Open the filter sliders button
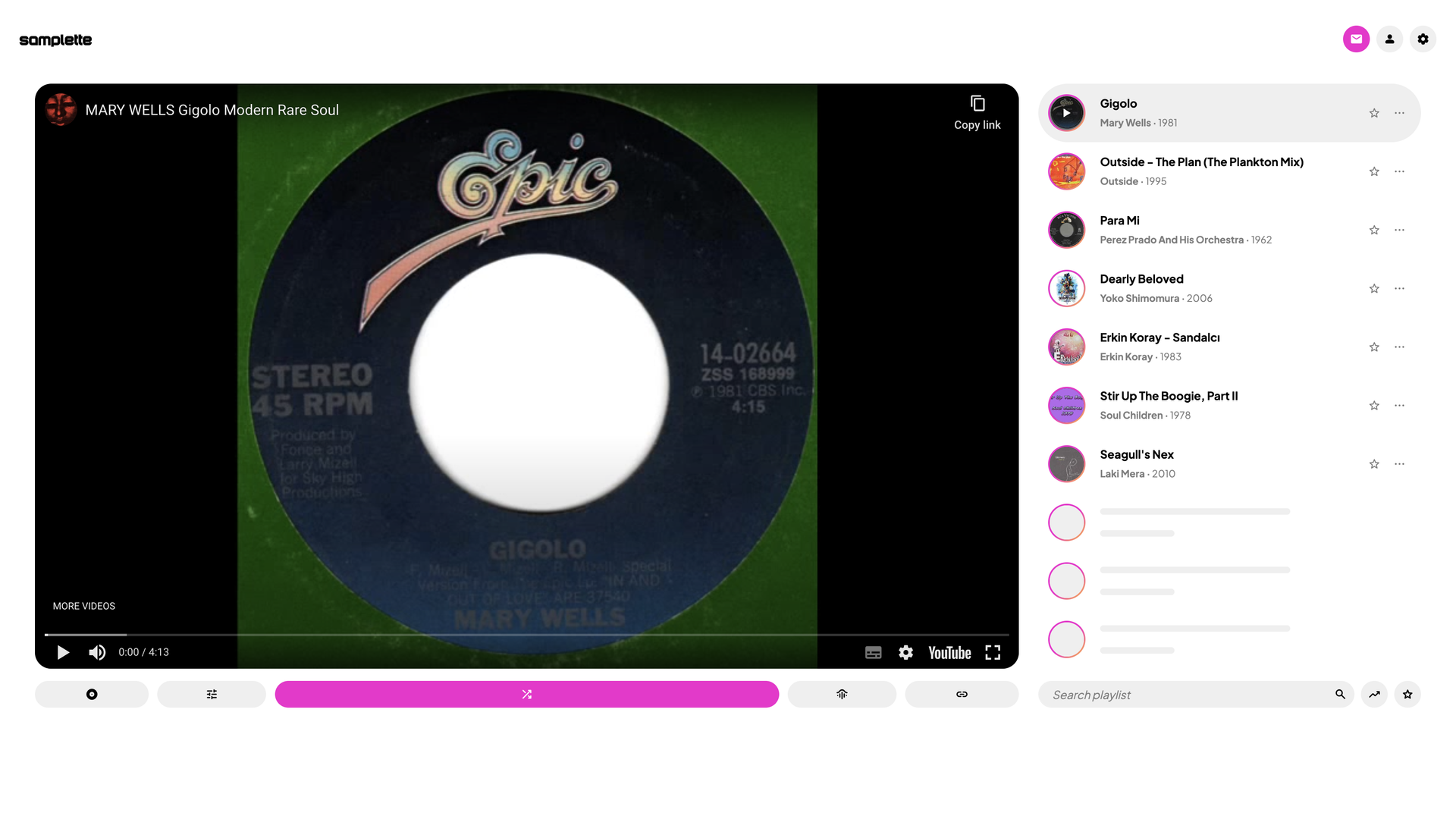The image size is (1456, 819). (x=212, y=694)
